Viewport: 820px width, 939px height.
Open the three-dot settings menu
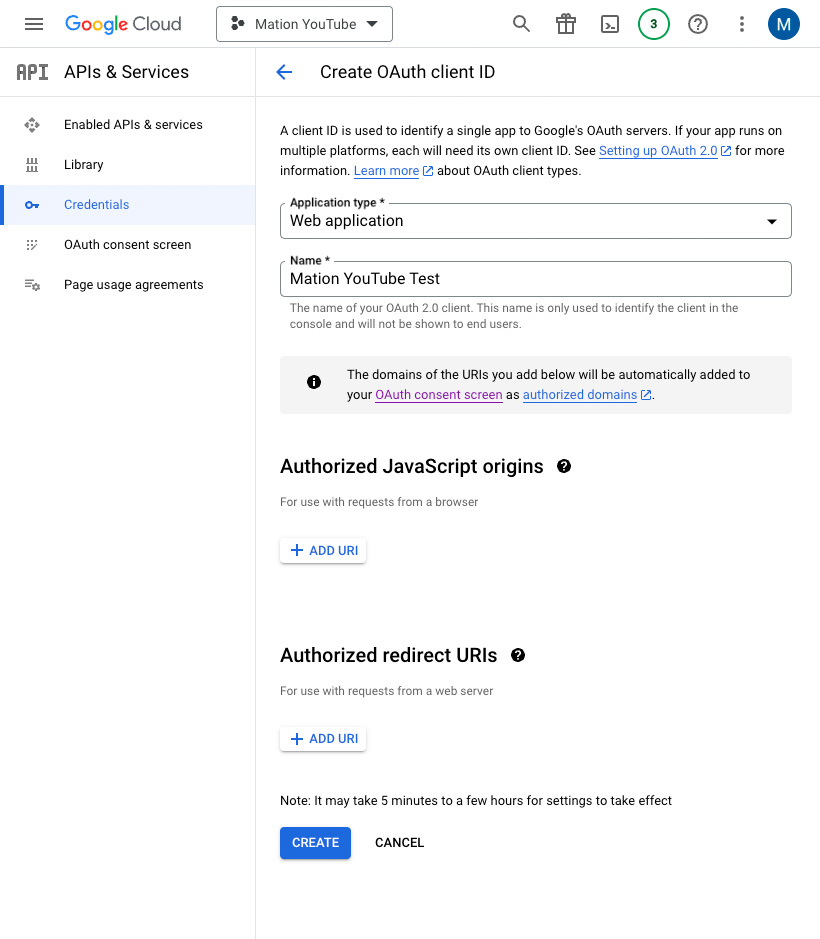pos(742,24)
